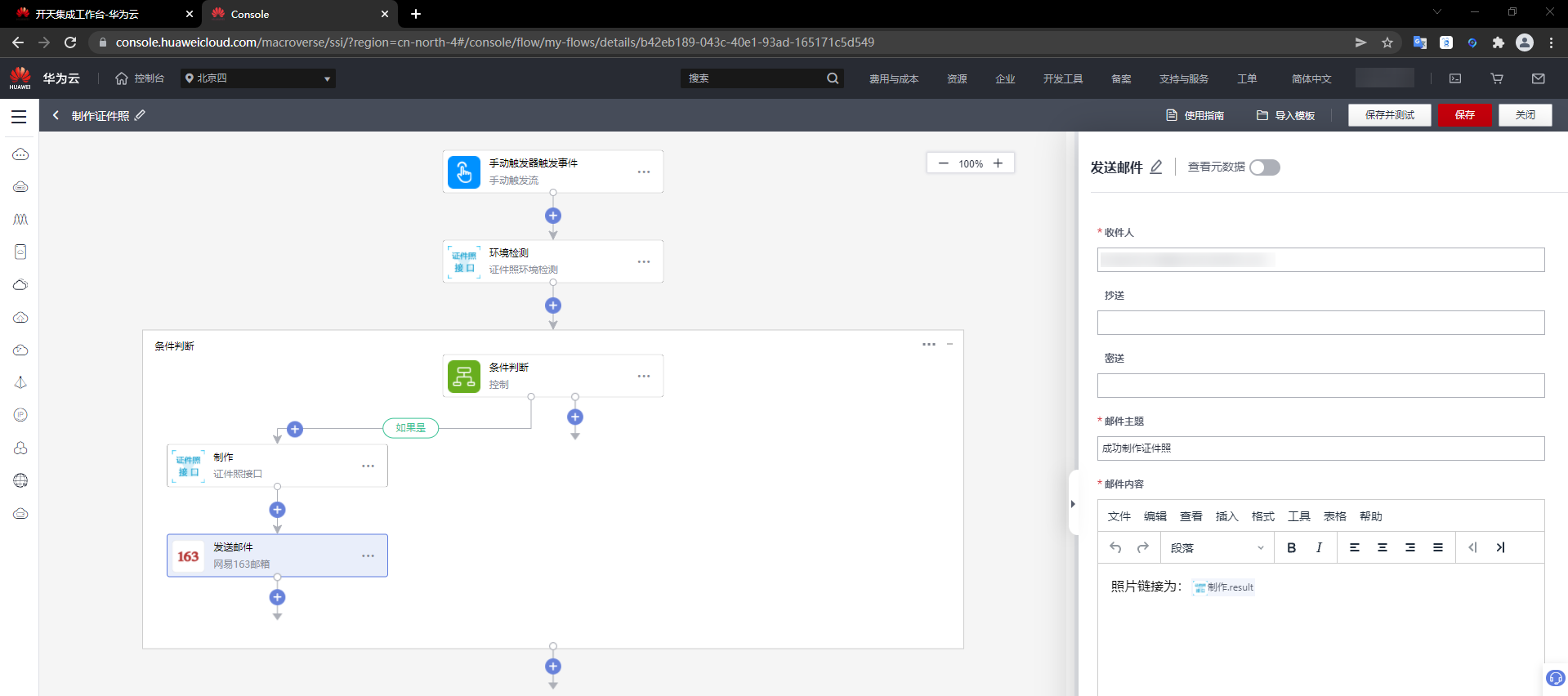The width and height of the screenshot is (1568, 696).
Task: Align email text to the left
Action: [x=1355, y=547]
